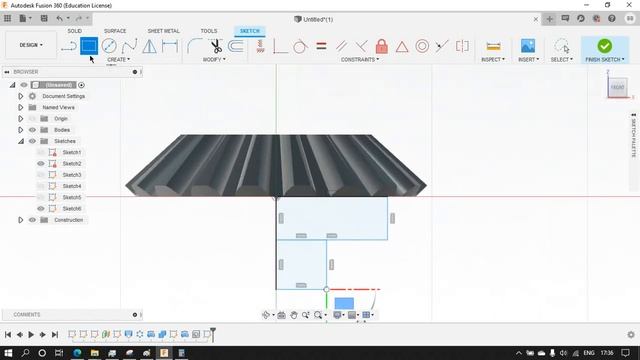
Task: Expand the Construction folder node
Action: tap(20, 220)
